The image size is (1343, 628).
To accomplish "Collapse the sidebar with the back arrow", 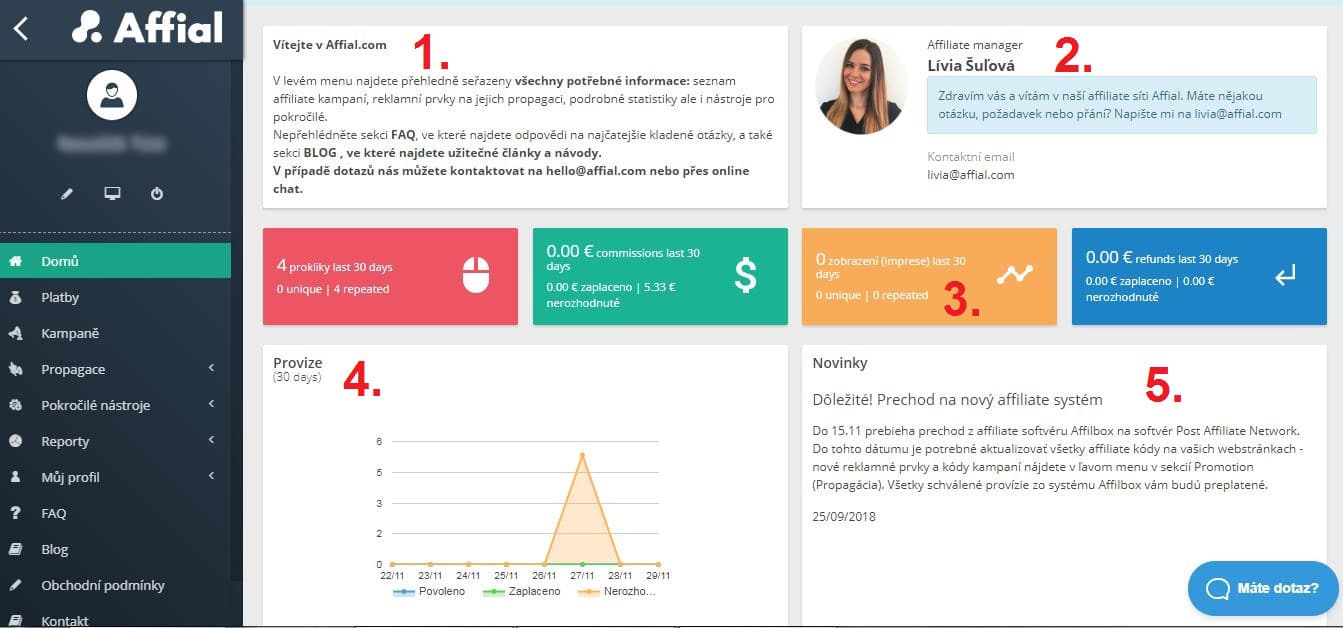I will (x=20, y=28).
